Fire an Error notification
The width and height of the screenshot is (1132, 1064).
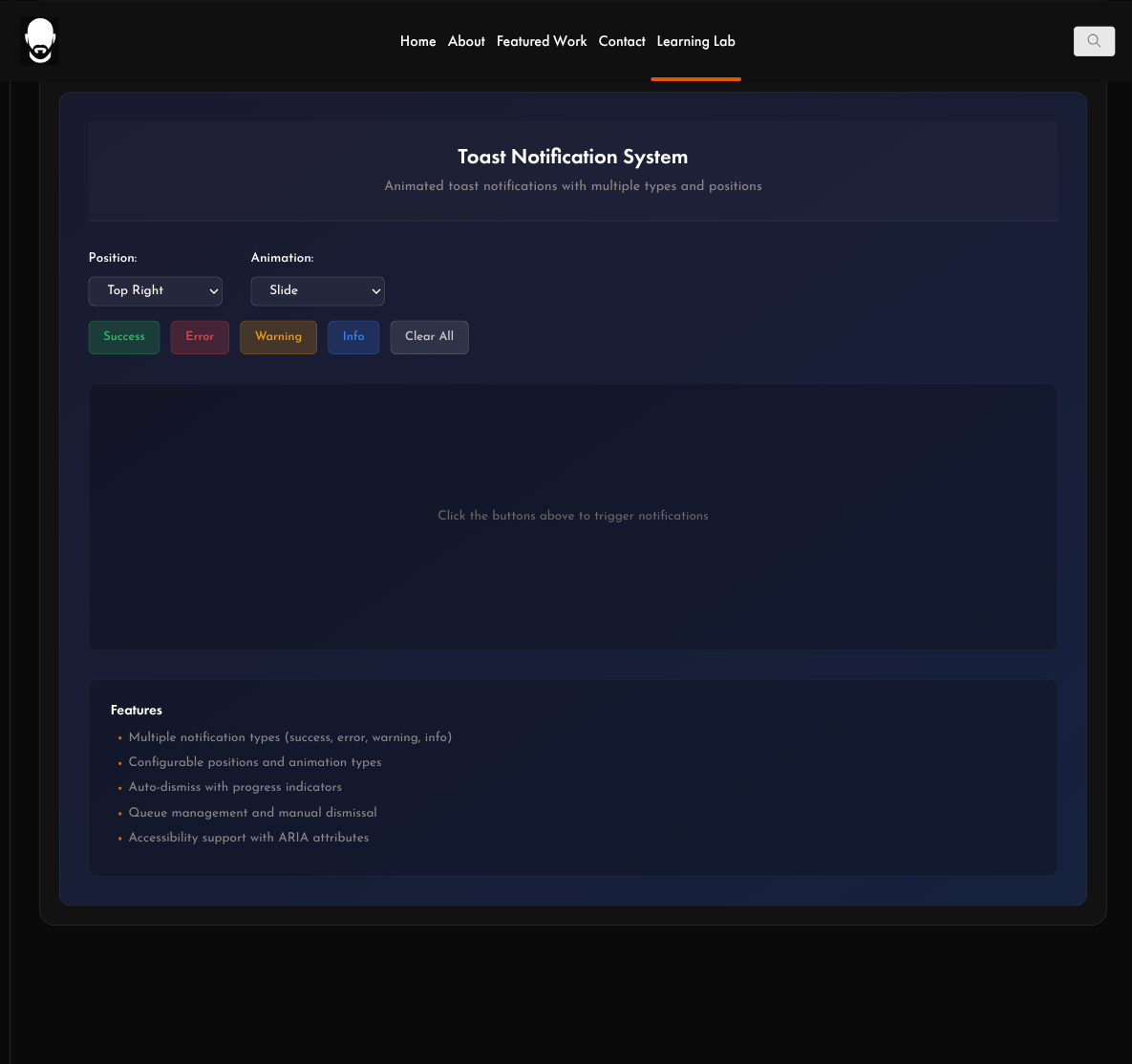[200, 337]
